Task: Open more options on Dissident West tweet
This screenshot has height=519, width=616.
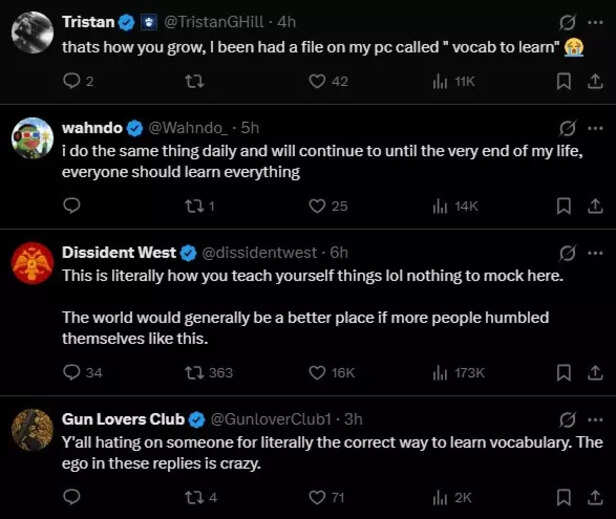Action: [x=595, y=252]
